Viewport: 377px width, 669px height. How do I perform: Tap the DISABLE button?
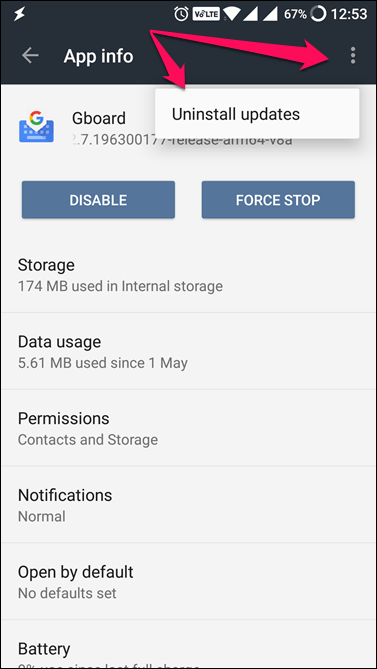pyautogui.click(x=99, y=200)
